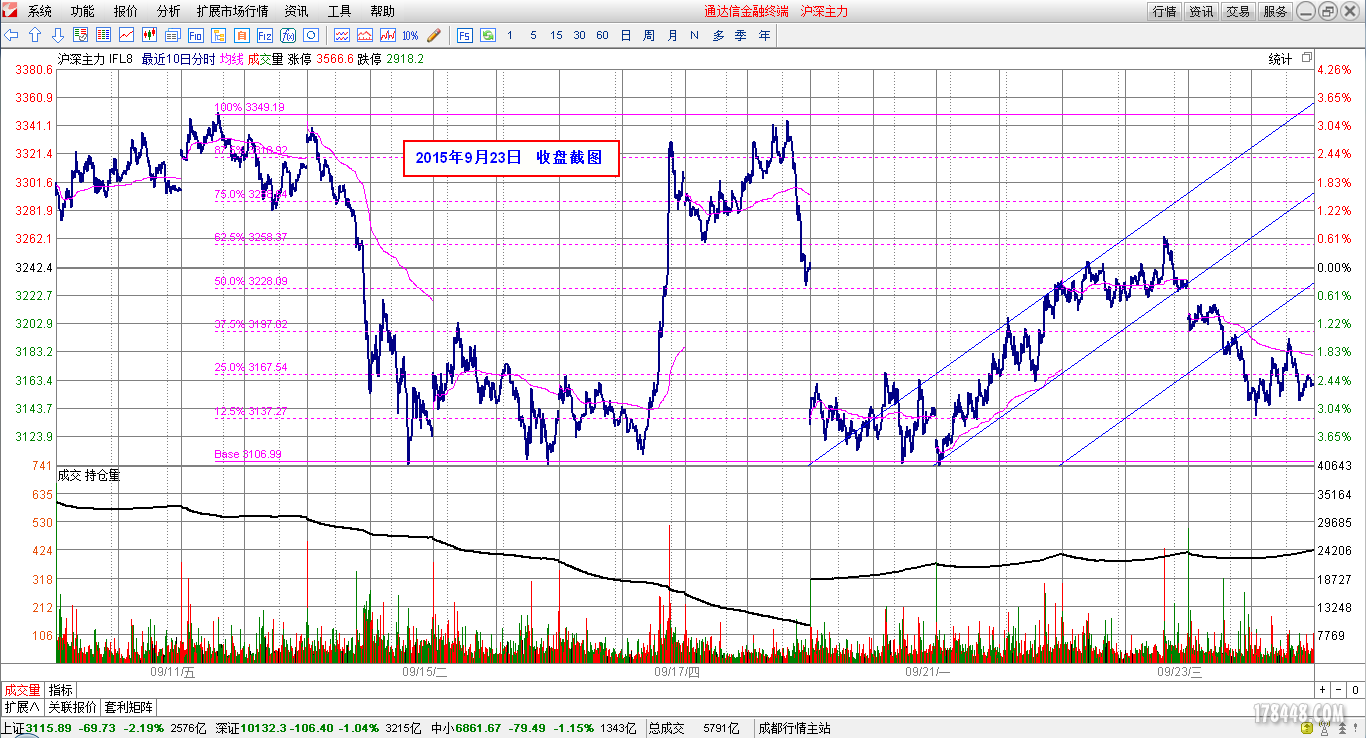Image resolution: width=1366 pixels, height=738 pixels.
Task: Click the back (left arrow) toolbar icon
Action: click(x=12, y=35)
